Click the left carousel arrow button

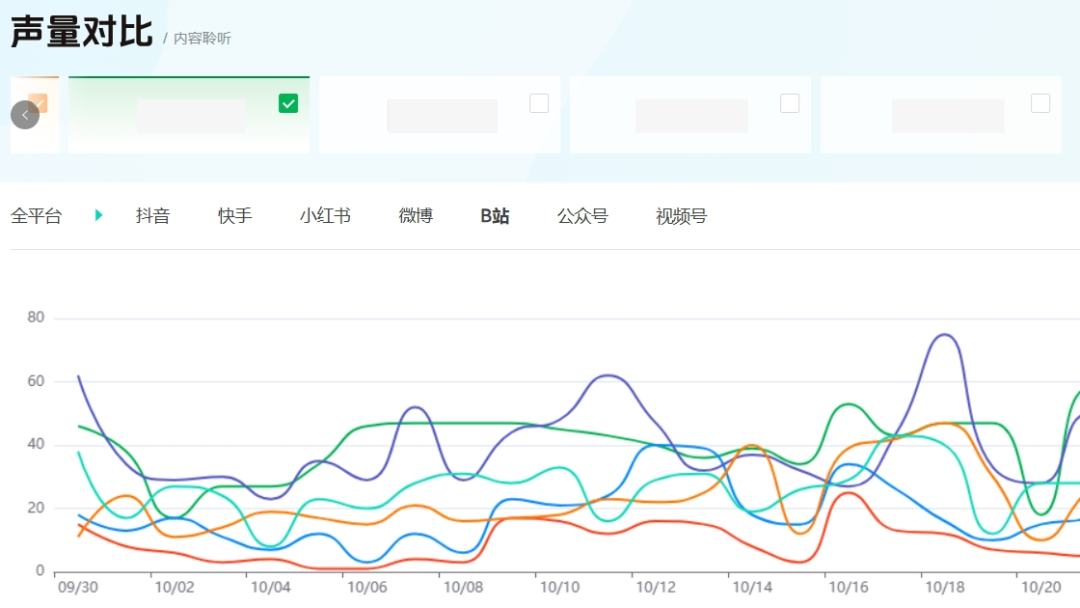point(25,115)
